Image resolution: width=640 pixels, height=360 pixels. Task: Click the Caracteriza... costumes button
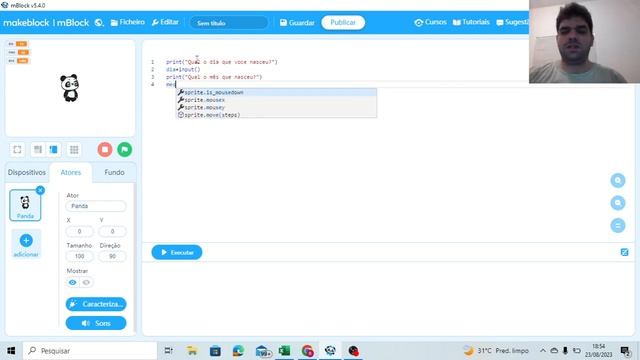click(96, 304)
